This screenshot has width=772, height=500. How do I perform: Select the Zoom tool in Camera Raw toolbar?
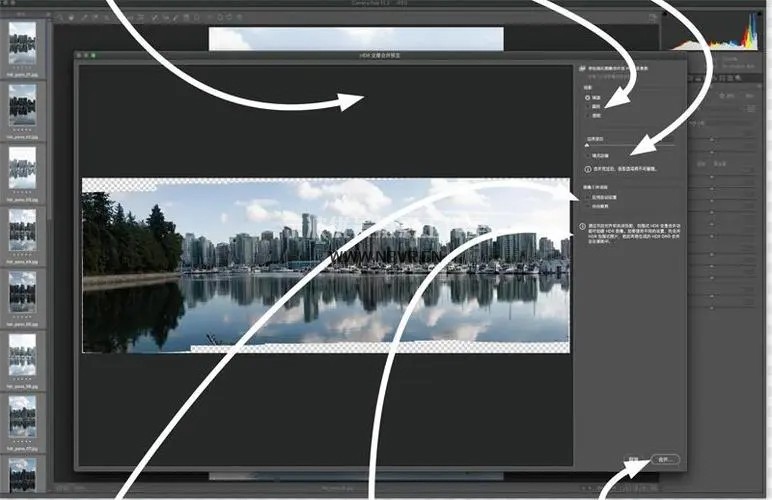pyautogui.click(x=59, y=18)
